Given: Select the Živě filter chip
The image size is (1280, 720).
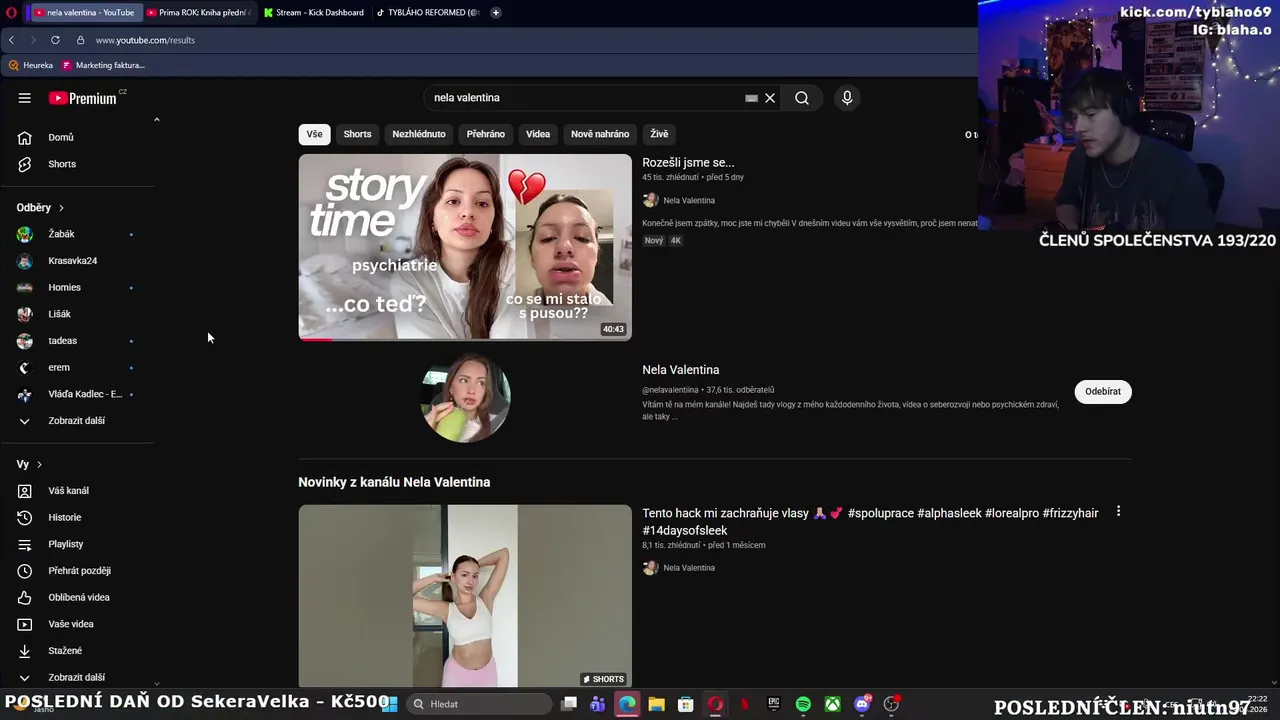Looking at the screenshot, I should tap(659, 134).
